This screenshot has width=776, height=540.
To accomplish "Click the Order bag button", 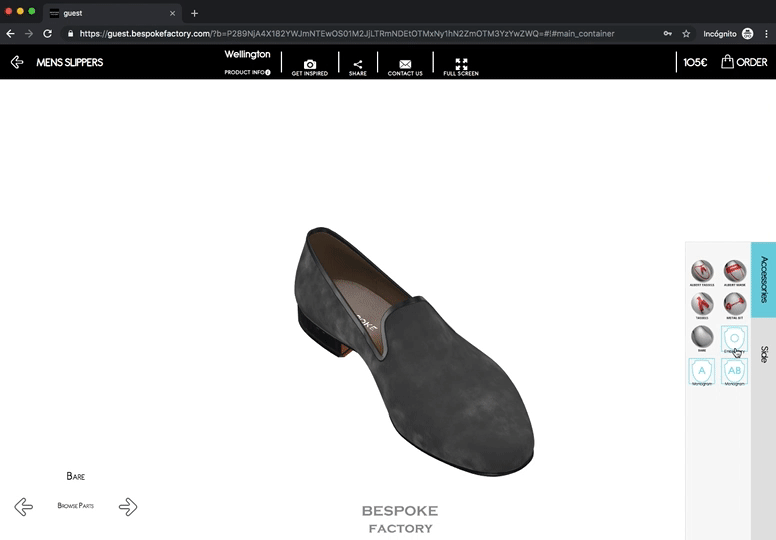I will (744, 62).
